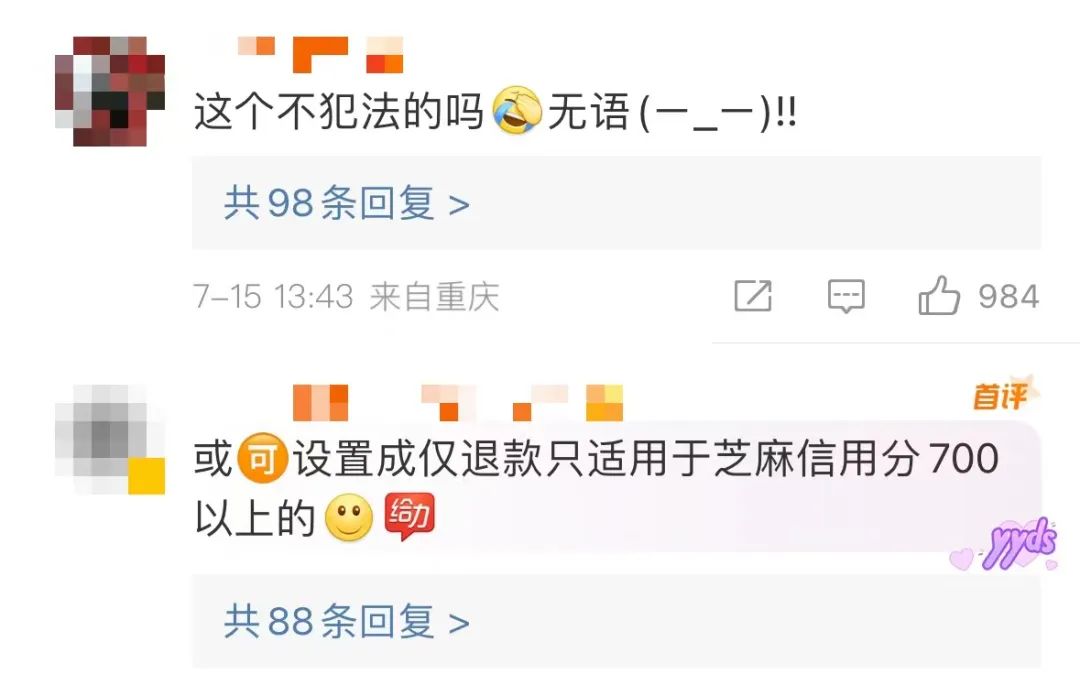Tap the crying-laughing emoji in first comment
1080x685 pixels.
click(517, 111)
